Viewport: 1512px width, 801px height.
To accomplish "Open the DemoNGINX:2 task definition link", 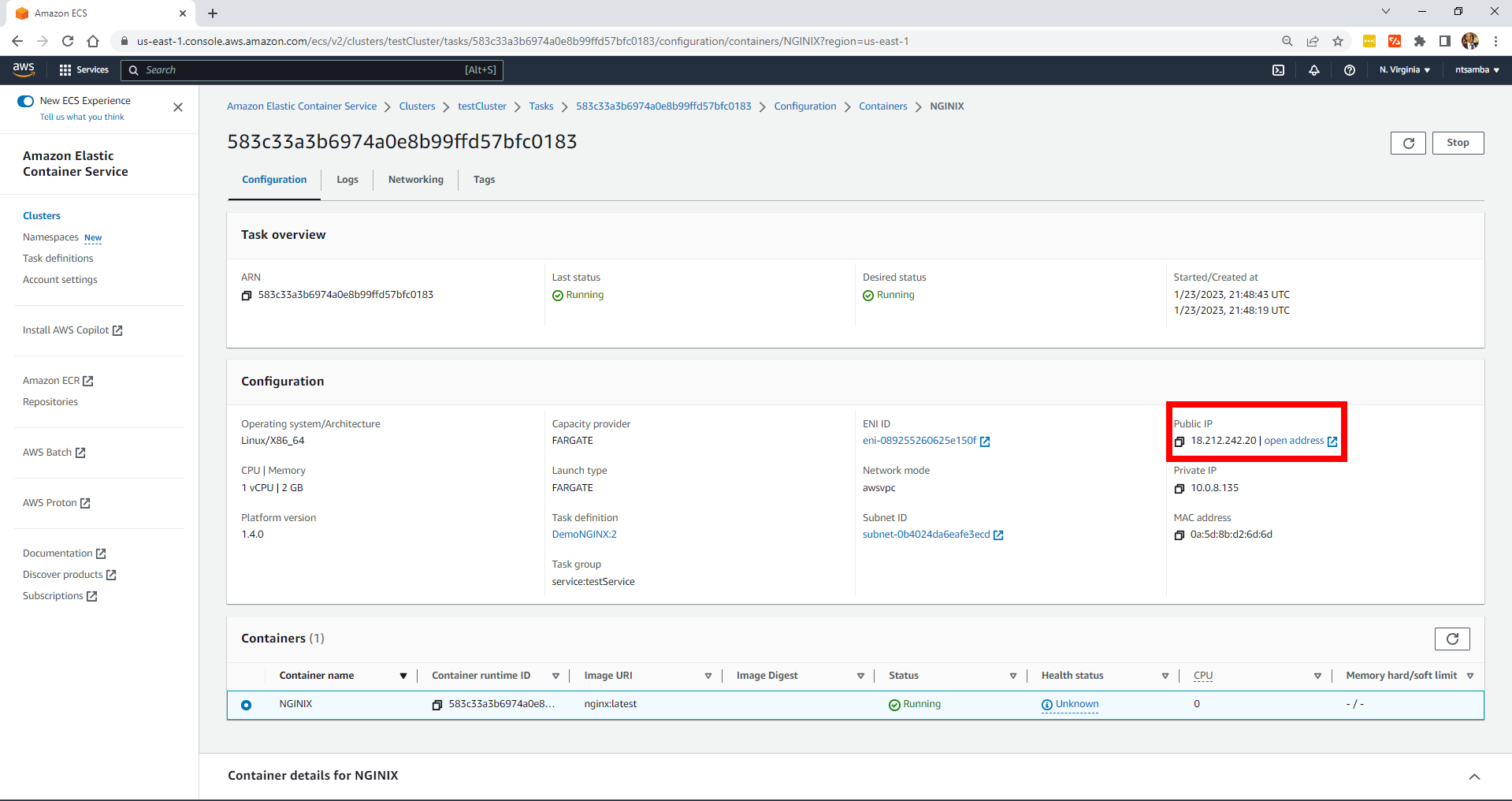I will point(584,535).
